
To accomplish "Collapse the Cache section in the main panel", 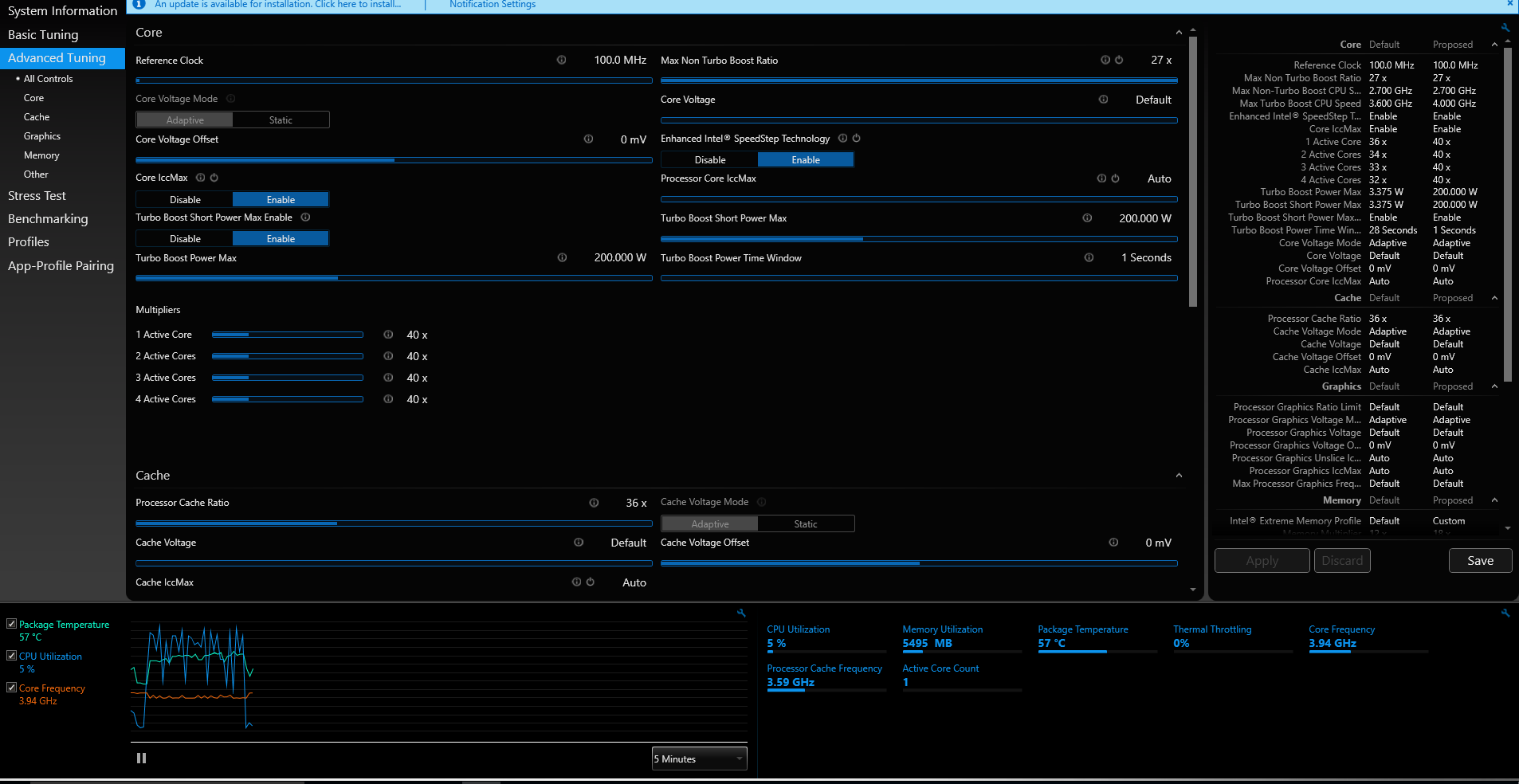I will pos(1179,476).
